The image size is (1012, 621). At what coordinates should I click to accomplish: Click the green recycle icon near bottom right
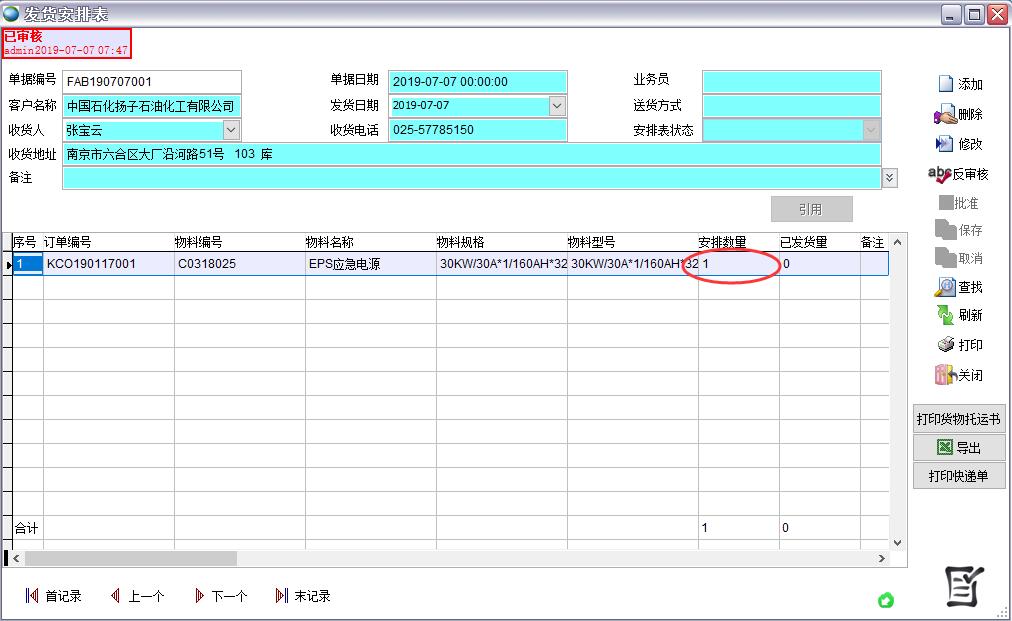point(886,600)
